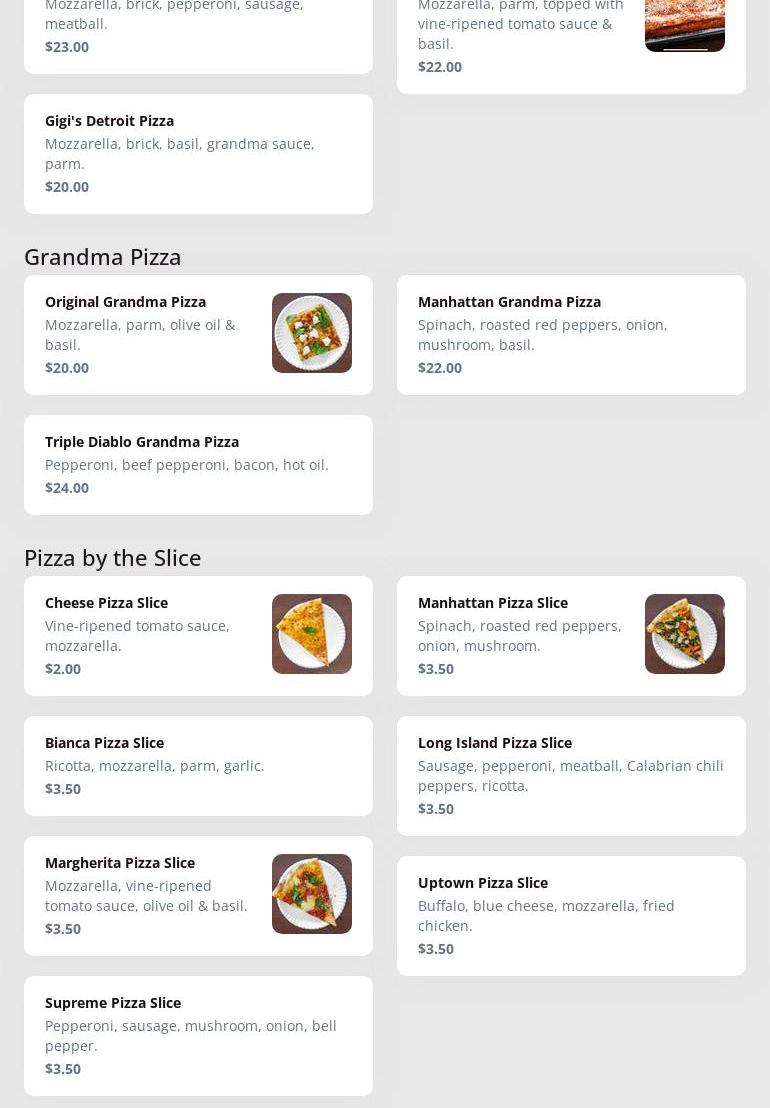Screen dimensions: 770x1108
Task: Click the Cheese Pizza Slice photo
Action: tap(312, 634)
